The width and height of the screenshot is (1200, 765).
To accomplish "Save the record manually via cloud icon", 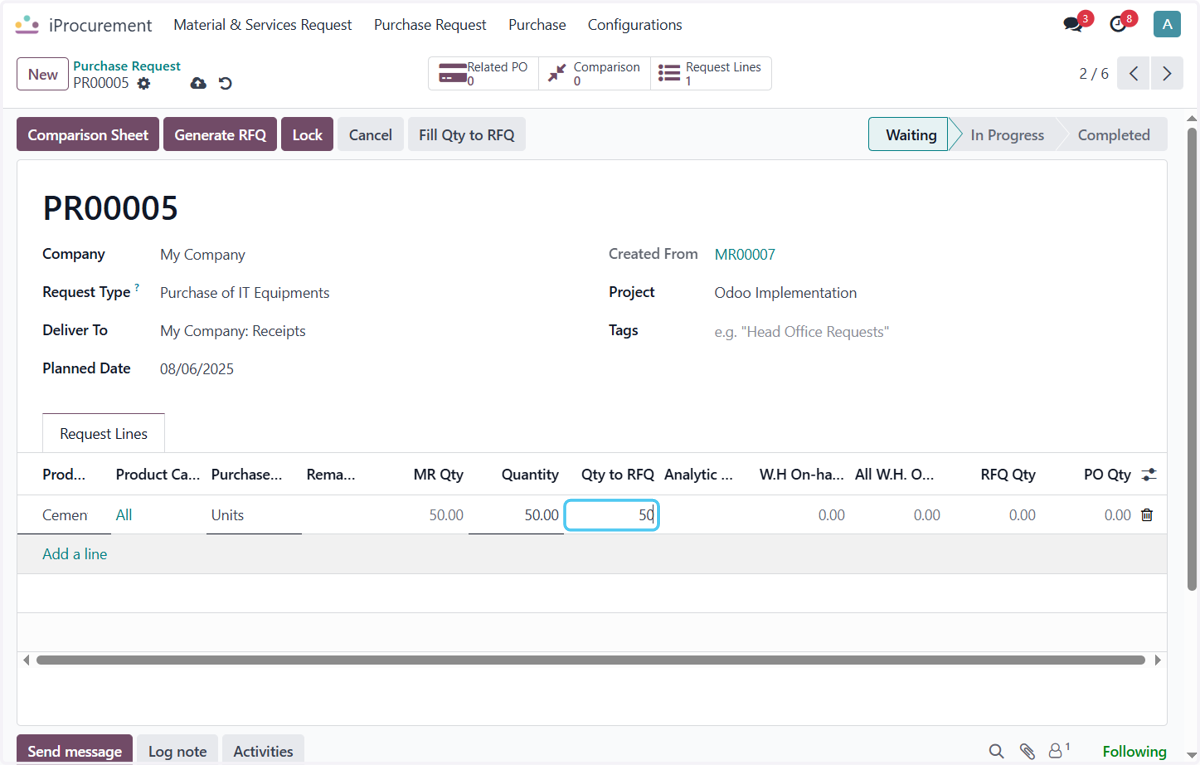I will coord(198,83).
